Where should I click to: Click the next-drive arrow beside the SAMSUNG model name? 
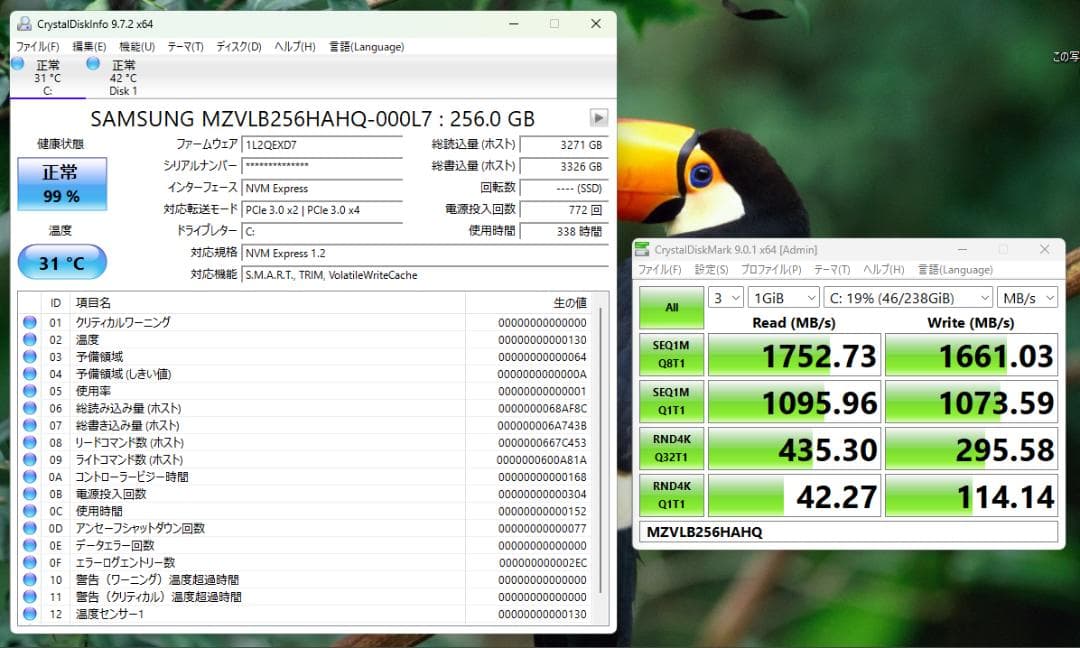point(597,117)
